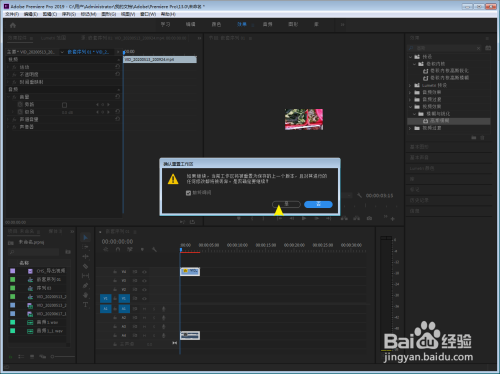Click the timeline Snap magnet icon

pos(118,249)
